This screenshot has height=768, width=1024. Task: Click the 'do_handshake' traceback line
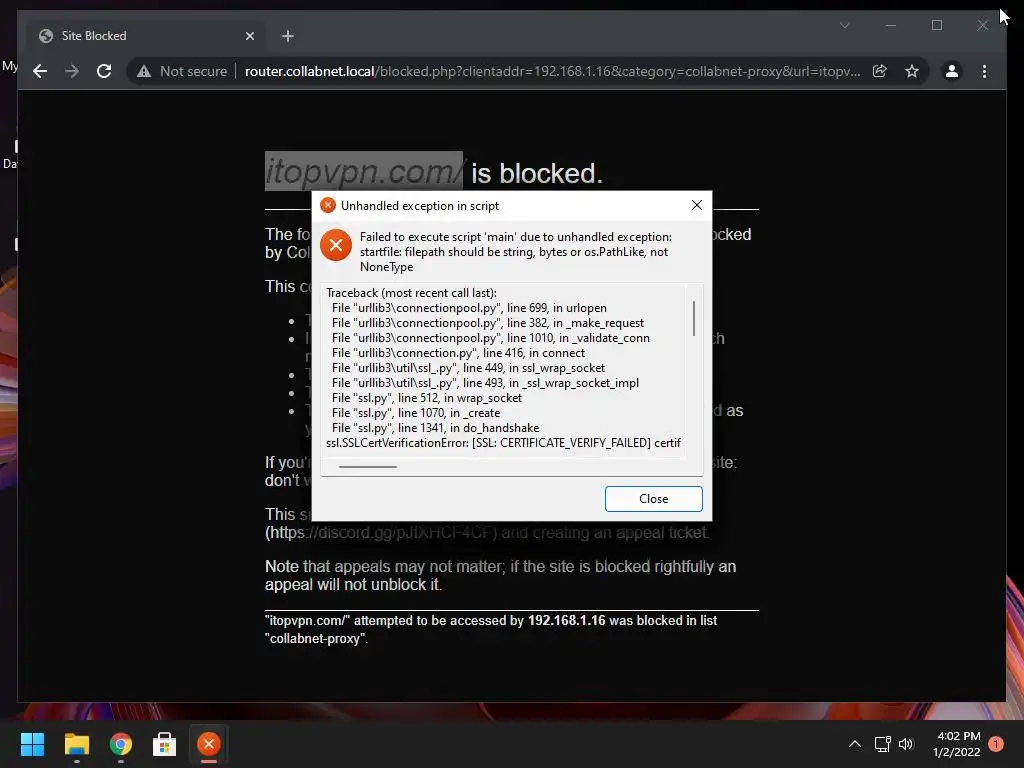(x=435, y=428)
